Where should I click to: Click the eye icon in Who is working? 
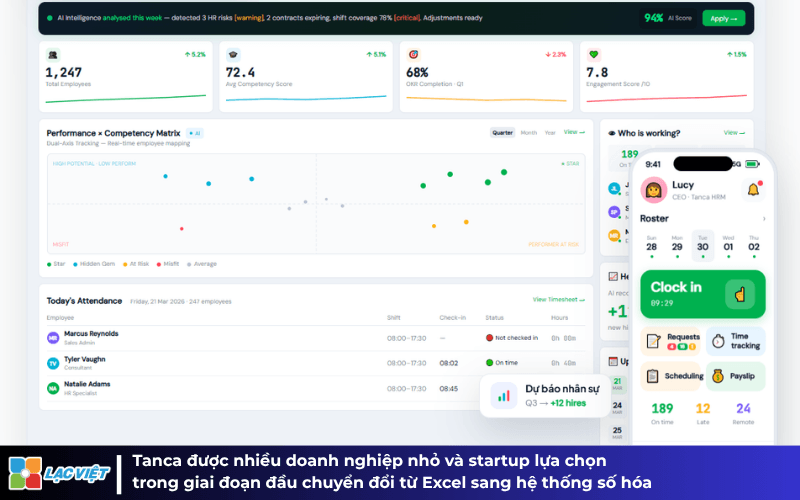[611, 133]
